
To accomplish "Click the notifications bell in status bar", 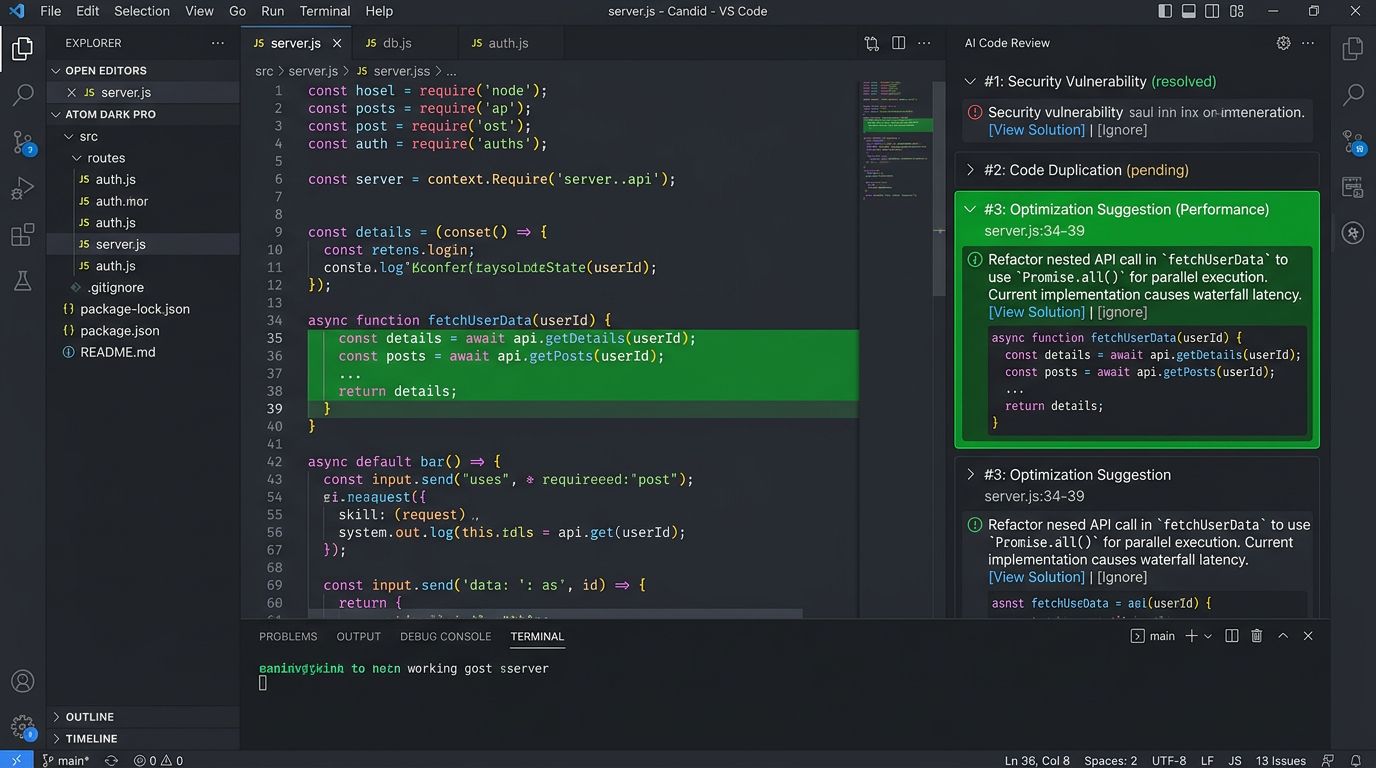I will 1355,761.
